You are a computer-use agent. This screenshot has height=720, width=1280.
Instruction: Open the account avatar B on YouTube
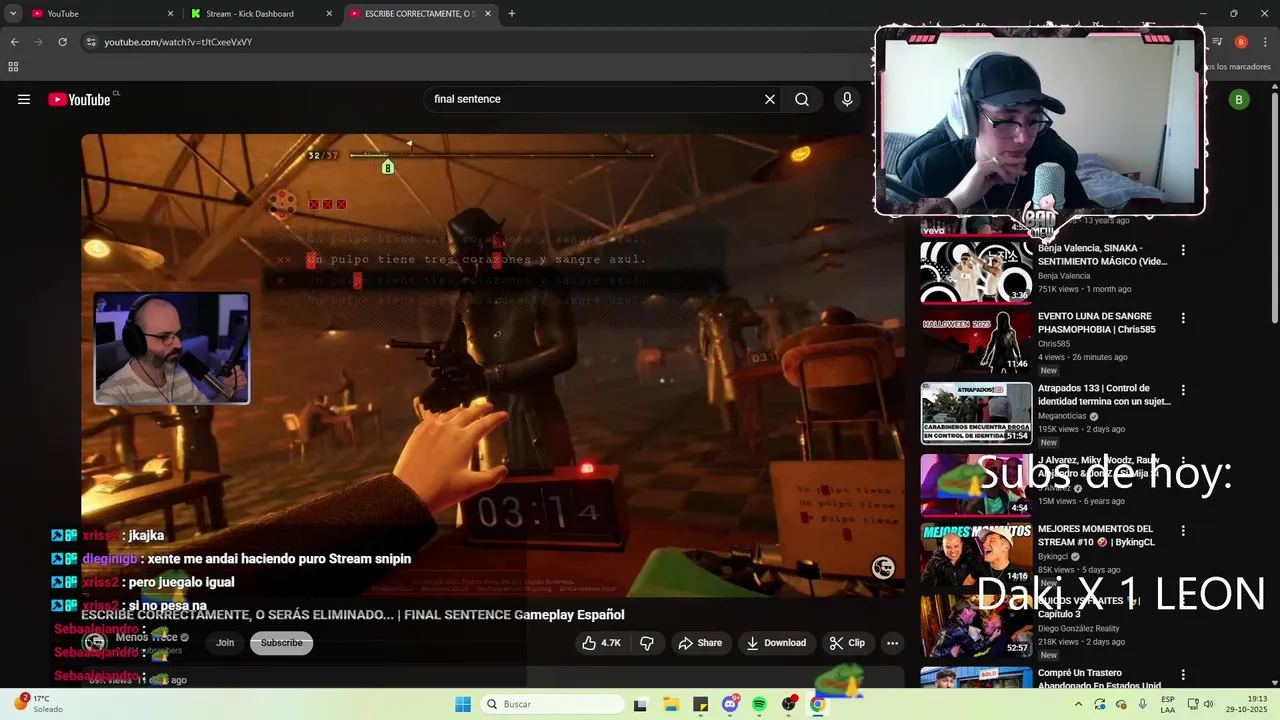(1239, 99)
